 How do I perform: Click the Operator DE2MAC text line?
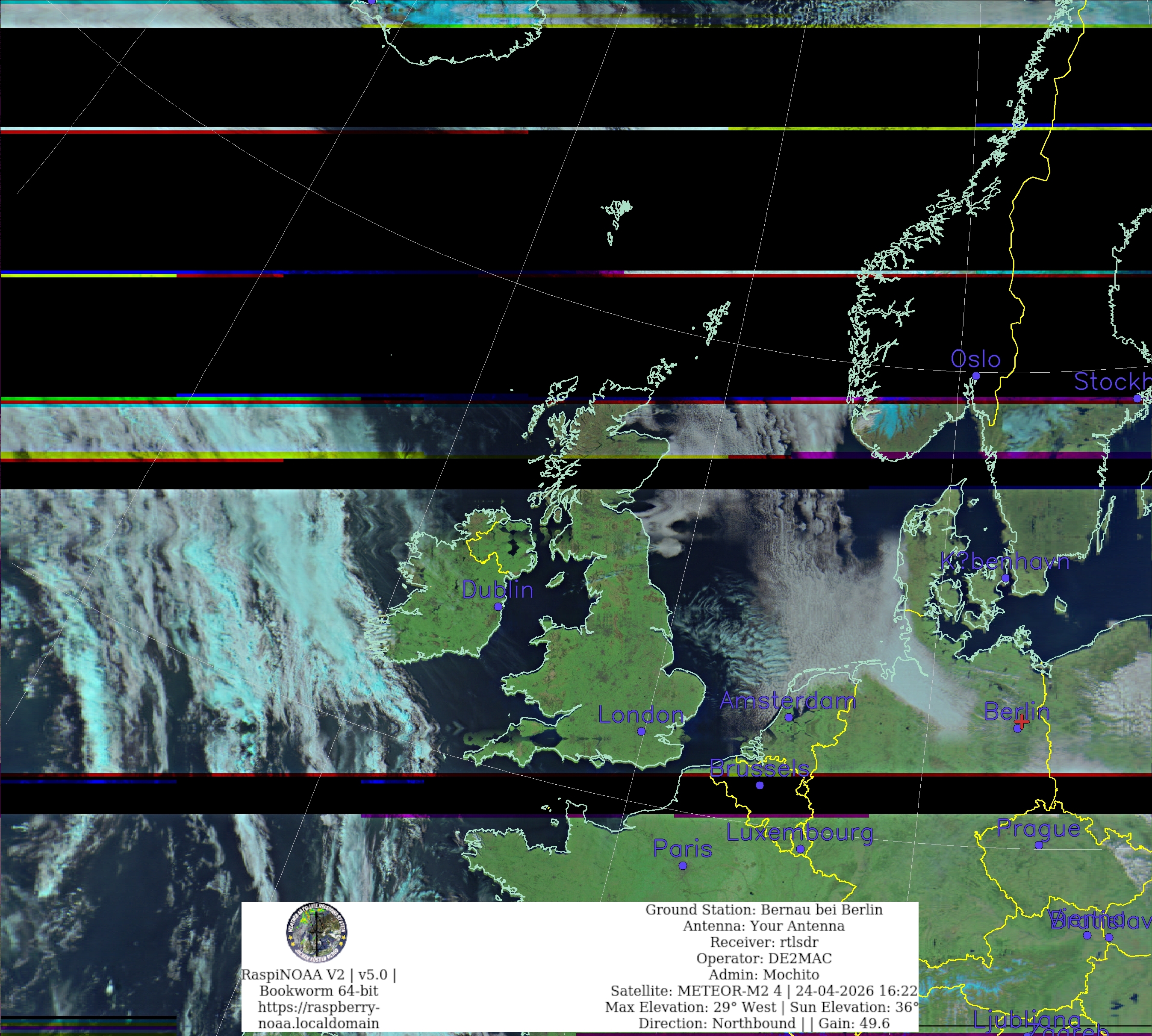764,959
